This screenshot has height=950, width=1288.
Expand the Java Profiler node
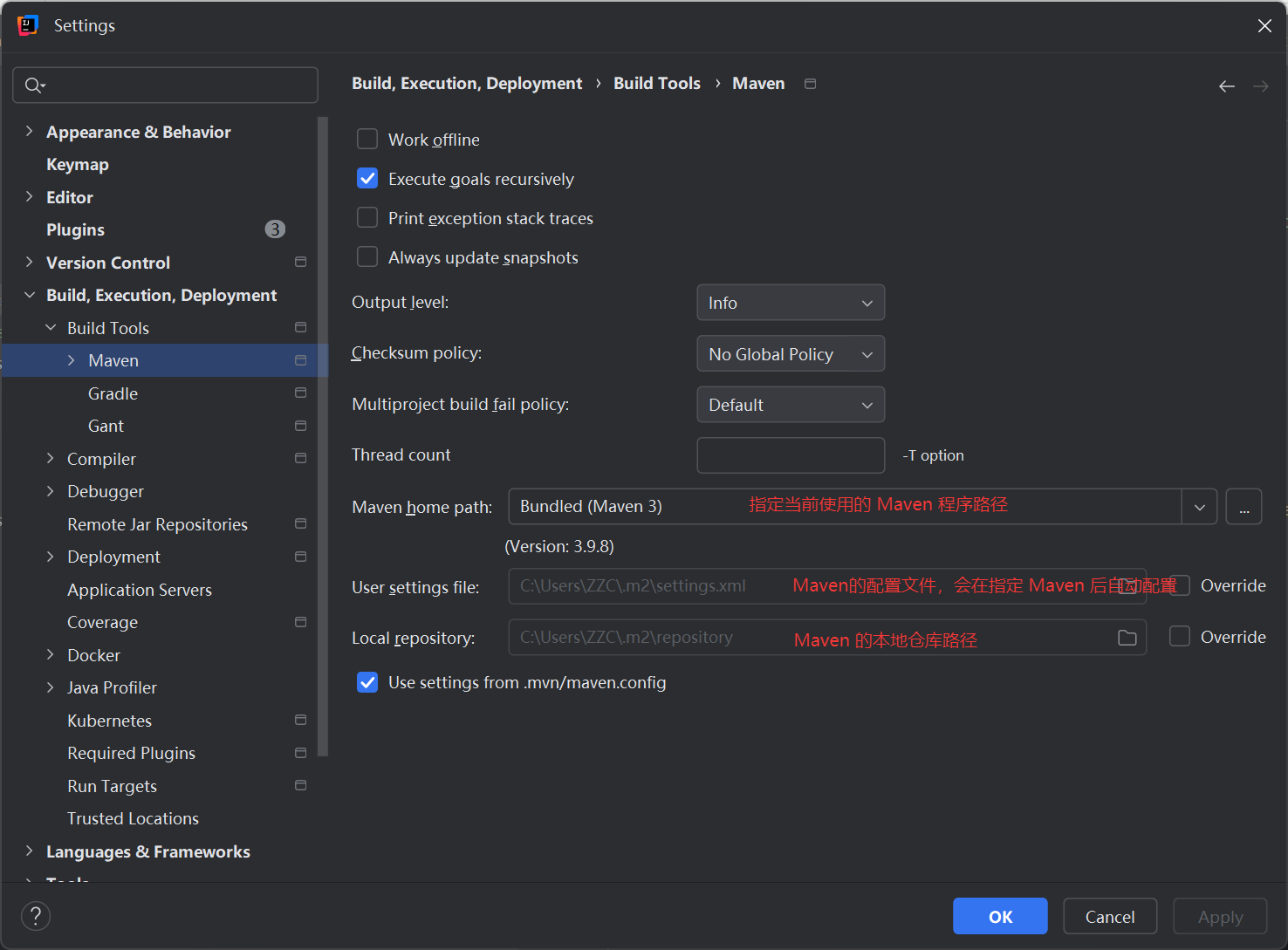coord(51,687)
